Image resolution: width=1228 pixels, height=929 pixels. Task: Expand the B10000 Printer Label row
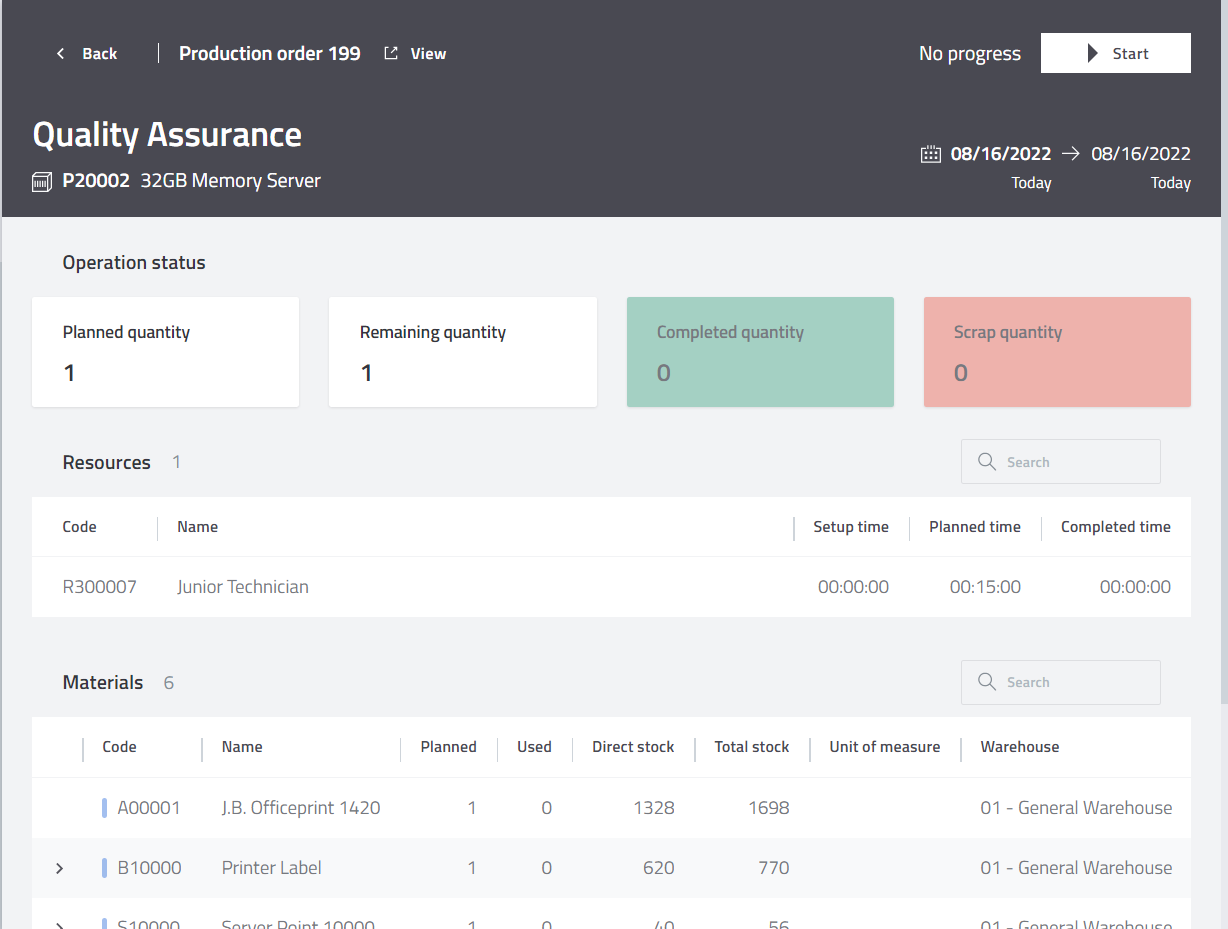(x=60, y=868)
